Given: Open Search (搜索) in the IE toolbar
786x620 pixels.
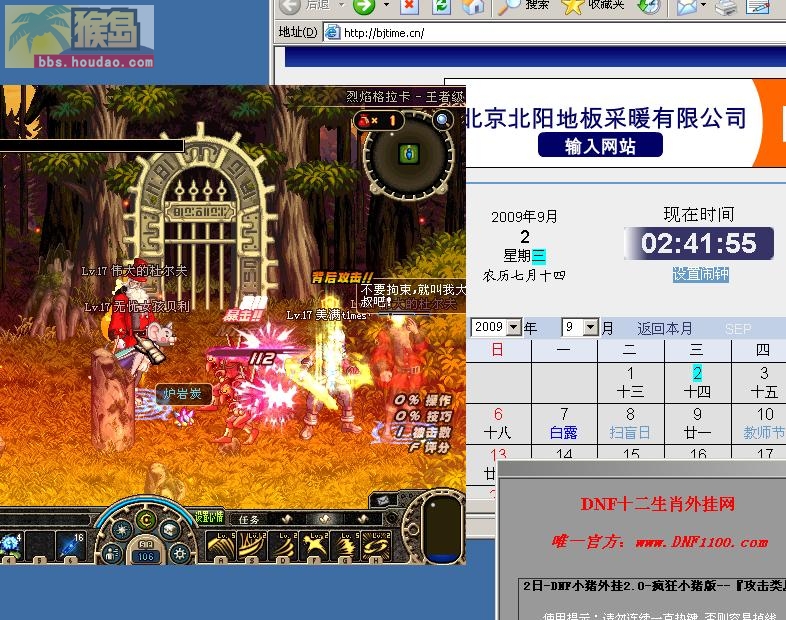Looking at the screenshot, I should point(524,6).
